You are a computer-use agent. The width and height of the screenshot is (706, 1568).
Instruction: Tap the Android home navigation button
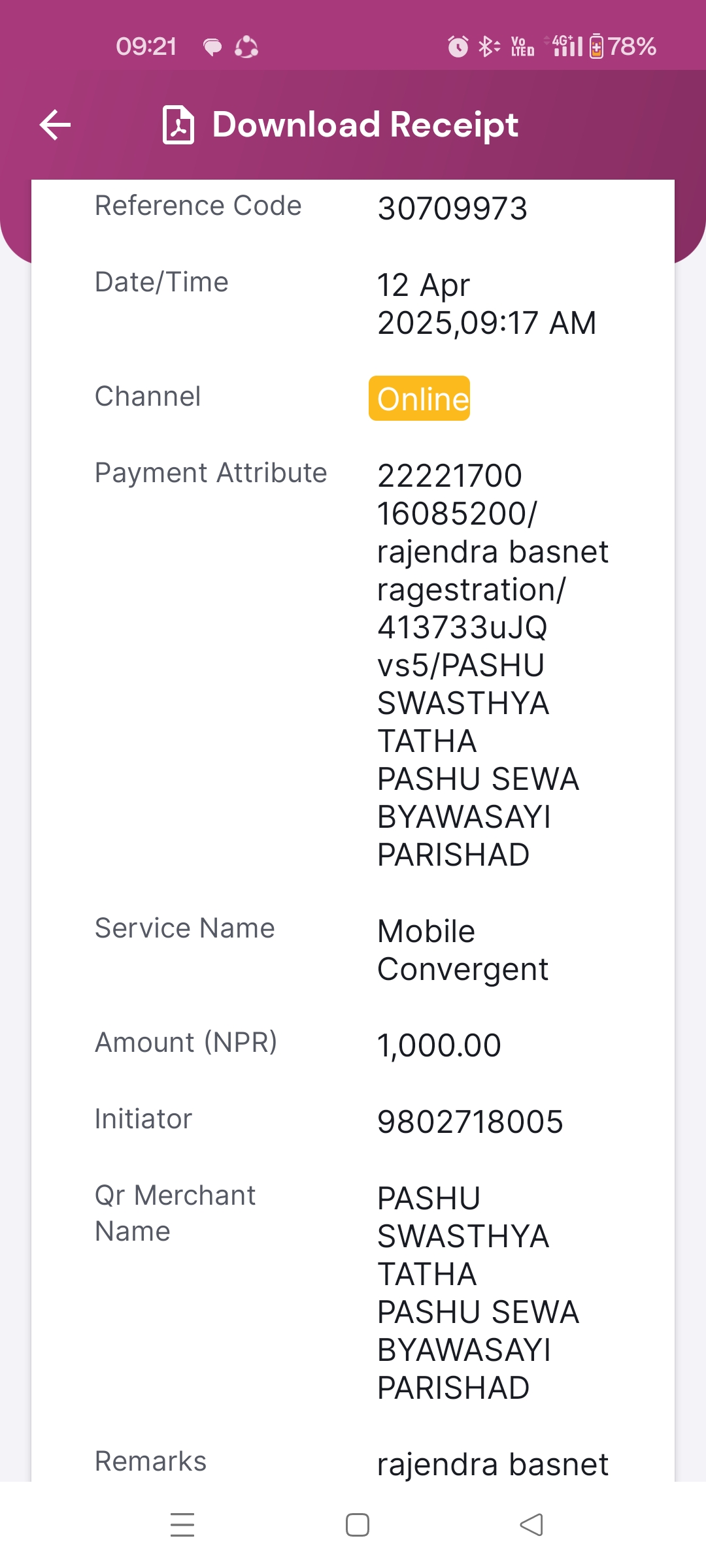[358, 1525]
